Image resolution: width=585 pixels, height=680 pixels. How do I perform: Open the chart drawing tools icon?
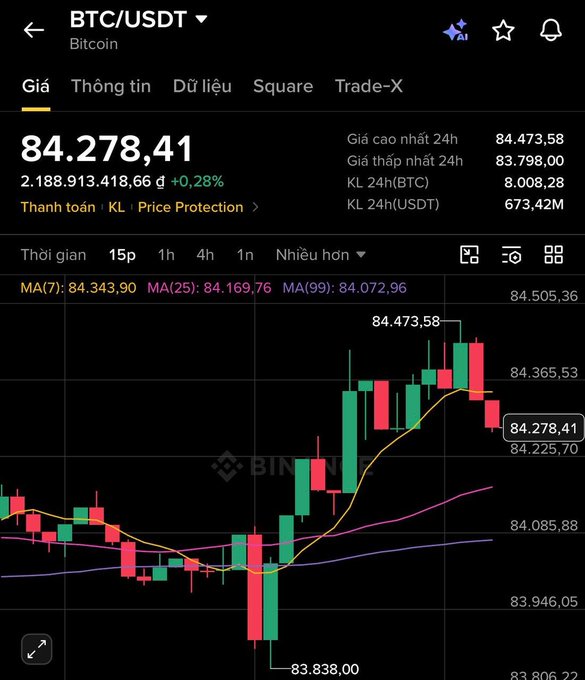(469, 255)
